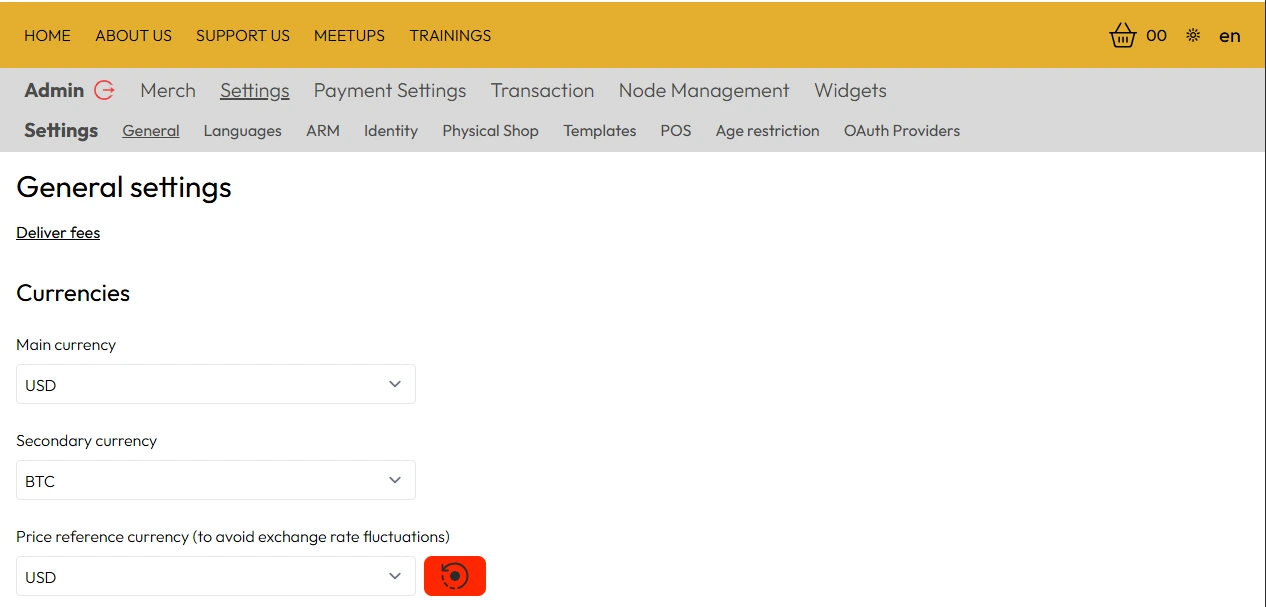Toggle the light/dark theme sun icon
The image size is (1266, 607).
1193,36
